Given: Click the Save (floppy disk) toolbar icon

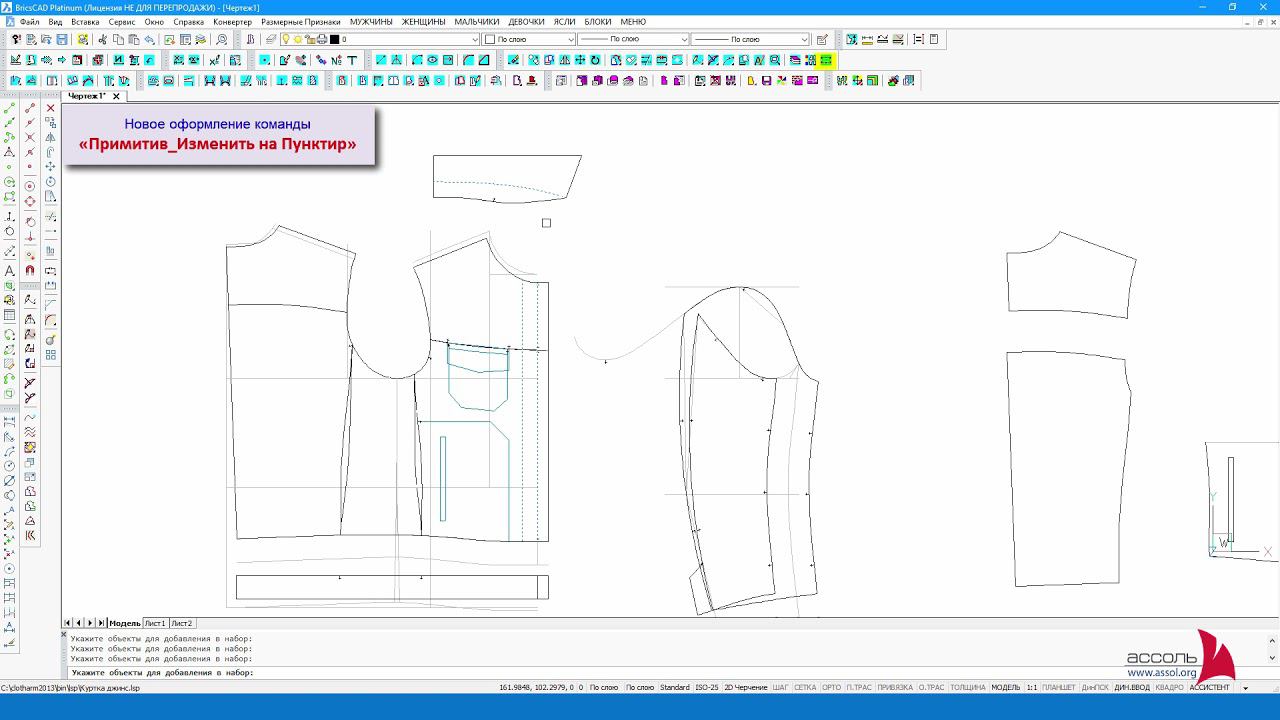Looking at the screenshot, I should point(62,40).
